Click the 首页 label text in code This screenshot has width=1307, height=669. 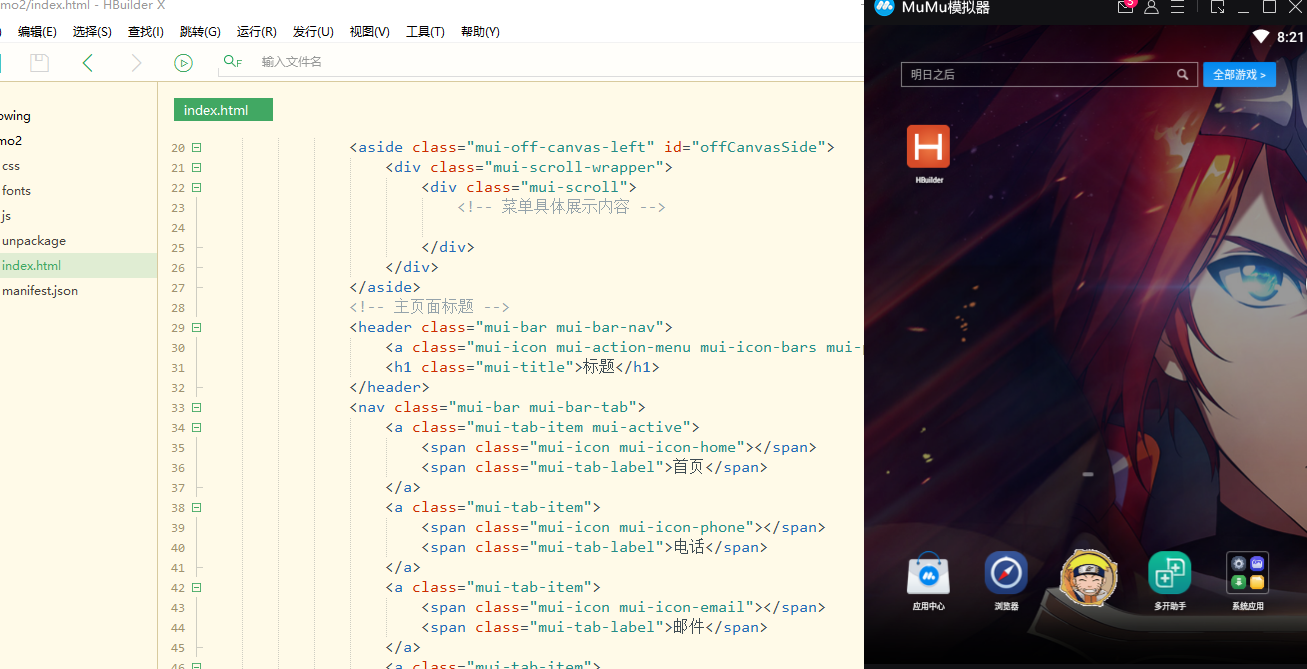(688, 467)
